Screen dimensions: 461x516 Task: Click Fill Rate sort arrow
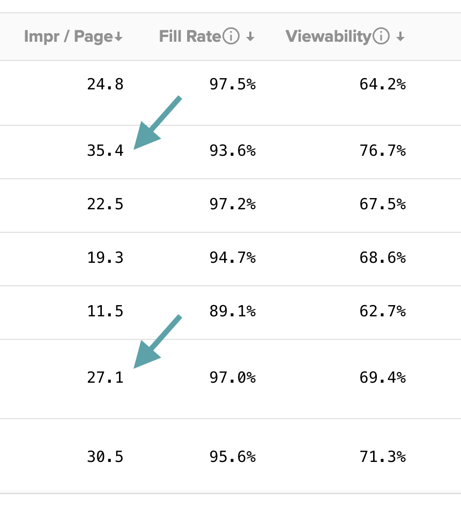click(x=250, y=36)
